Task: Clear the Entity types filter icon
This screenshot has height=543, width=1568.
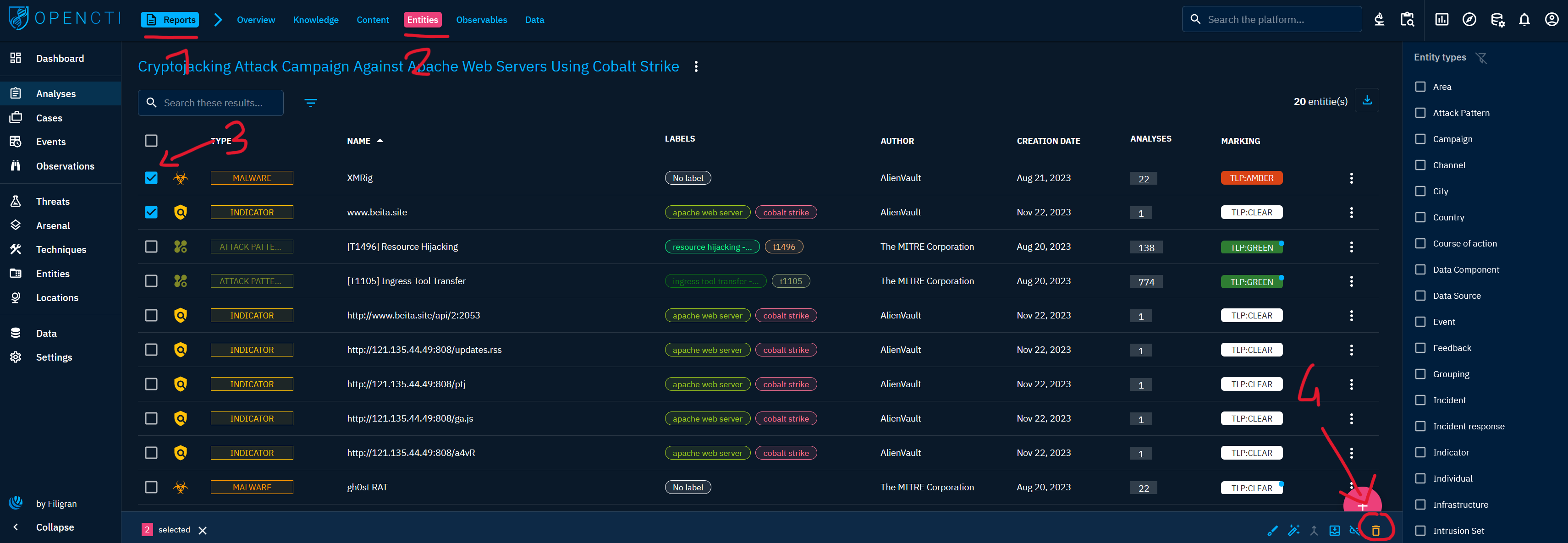Action: coord(1481,58)
